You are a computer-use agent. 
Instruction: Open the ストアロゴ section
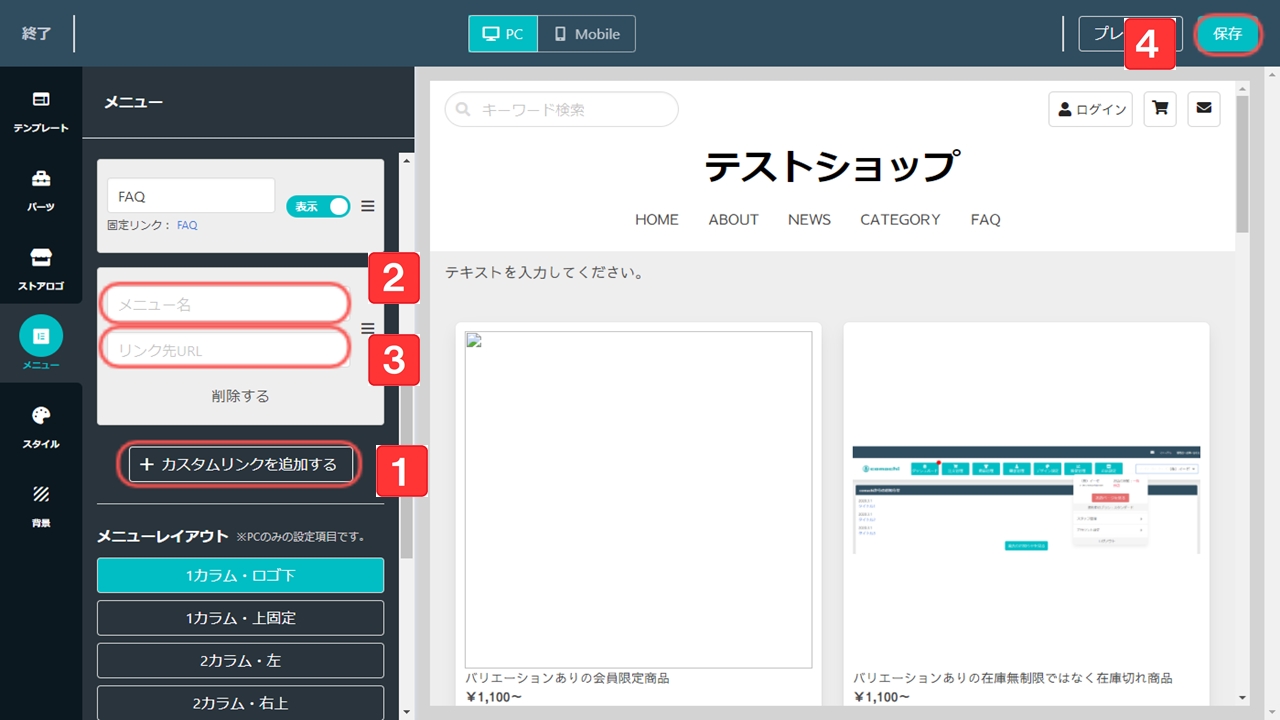point(41,268)
